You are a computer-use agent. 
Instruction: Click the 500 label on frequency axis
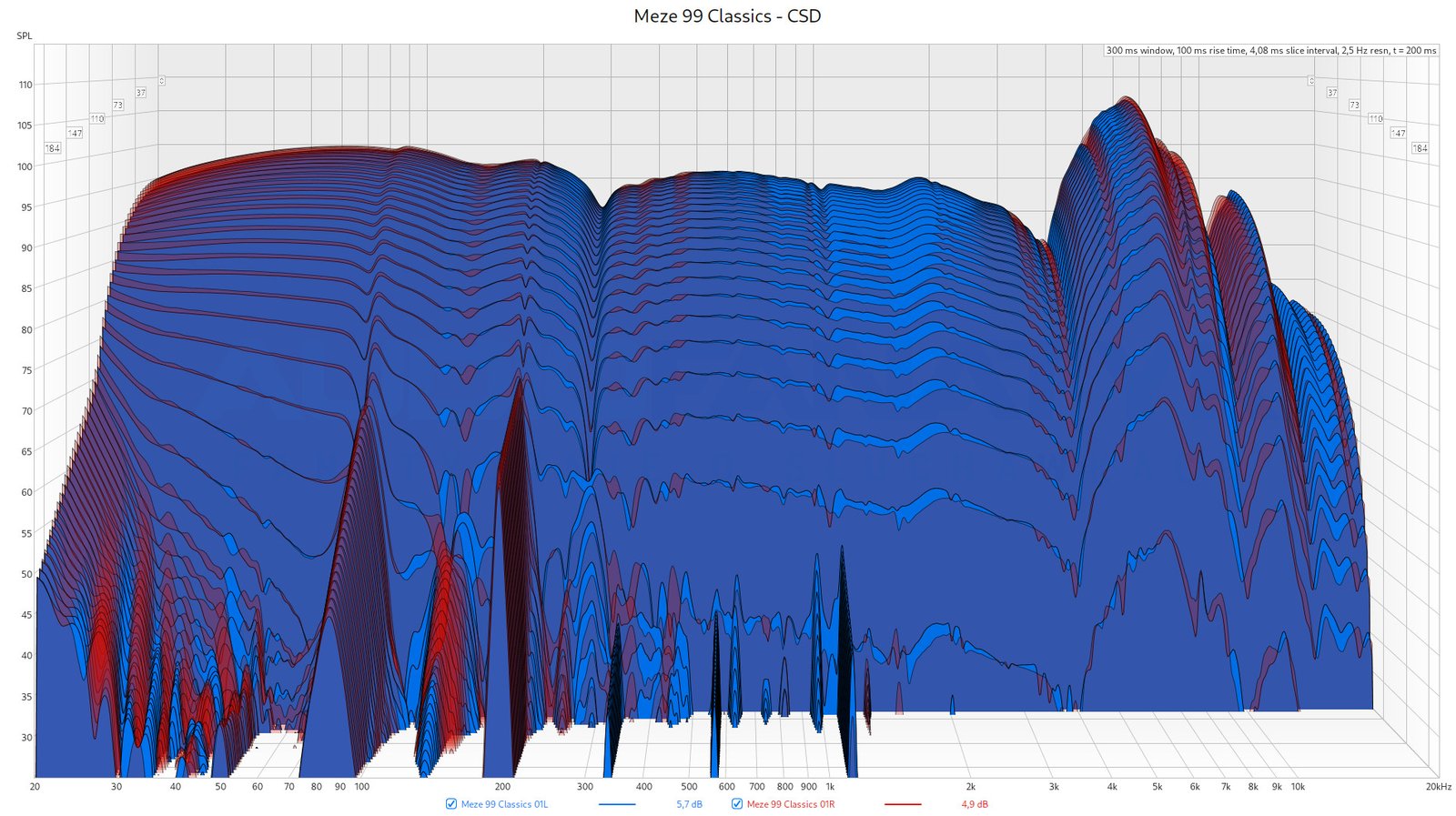tap(689, 787)
